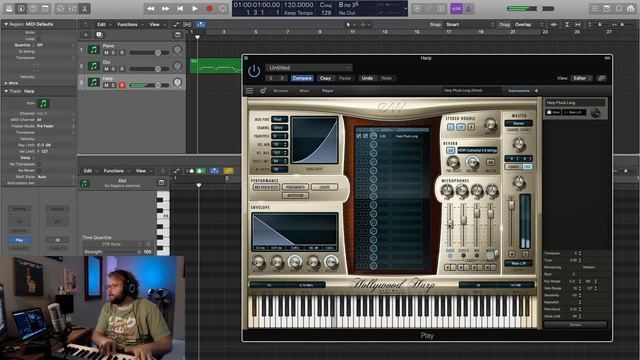Expand the More disclosure in Region inspector
Screen dimensions: 640x360
pos(6,83)
